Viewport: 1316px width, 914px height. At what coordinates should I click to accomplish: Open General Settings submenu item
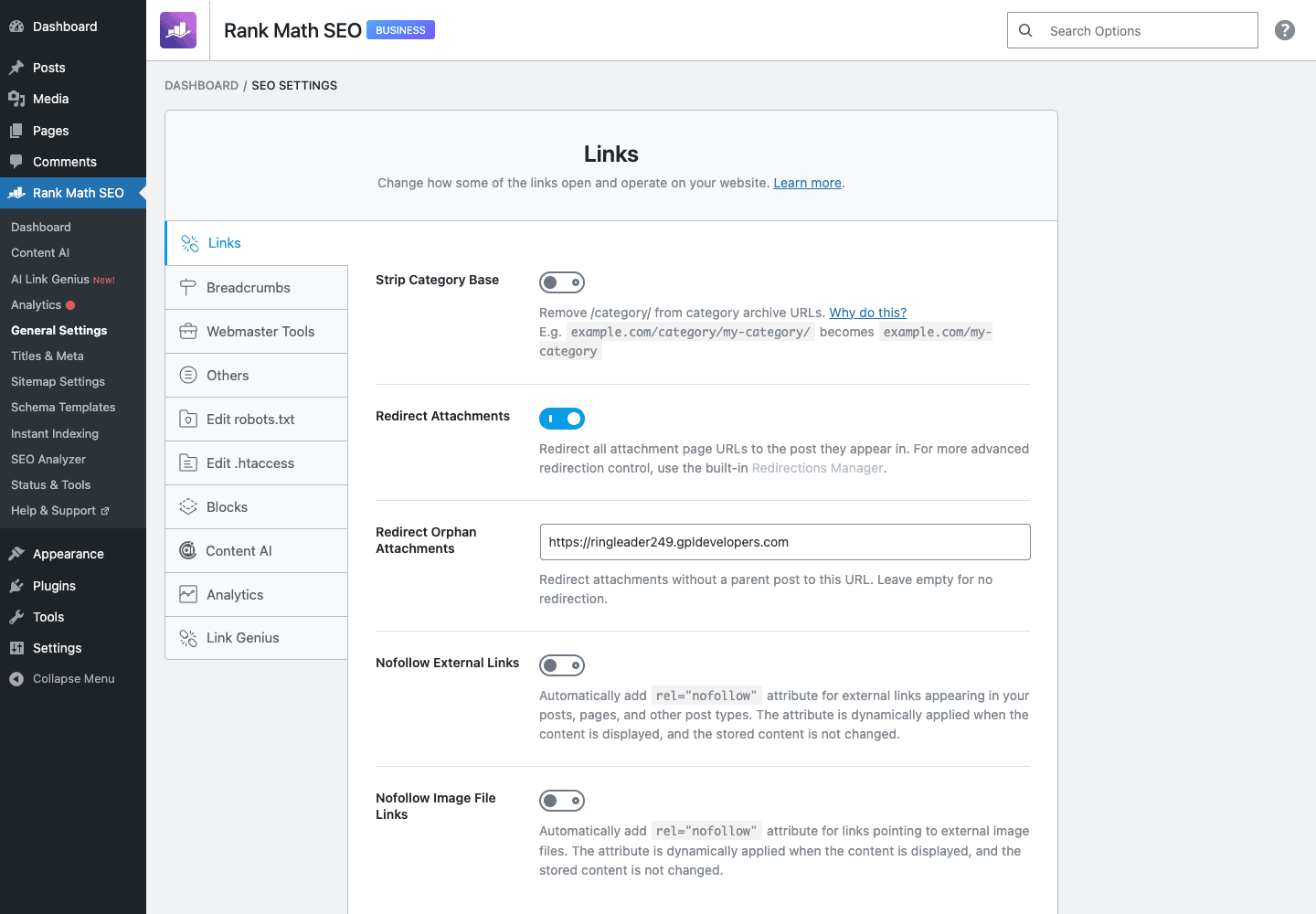[x=58, y=330]
